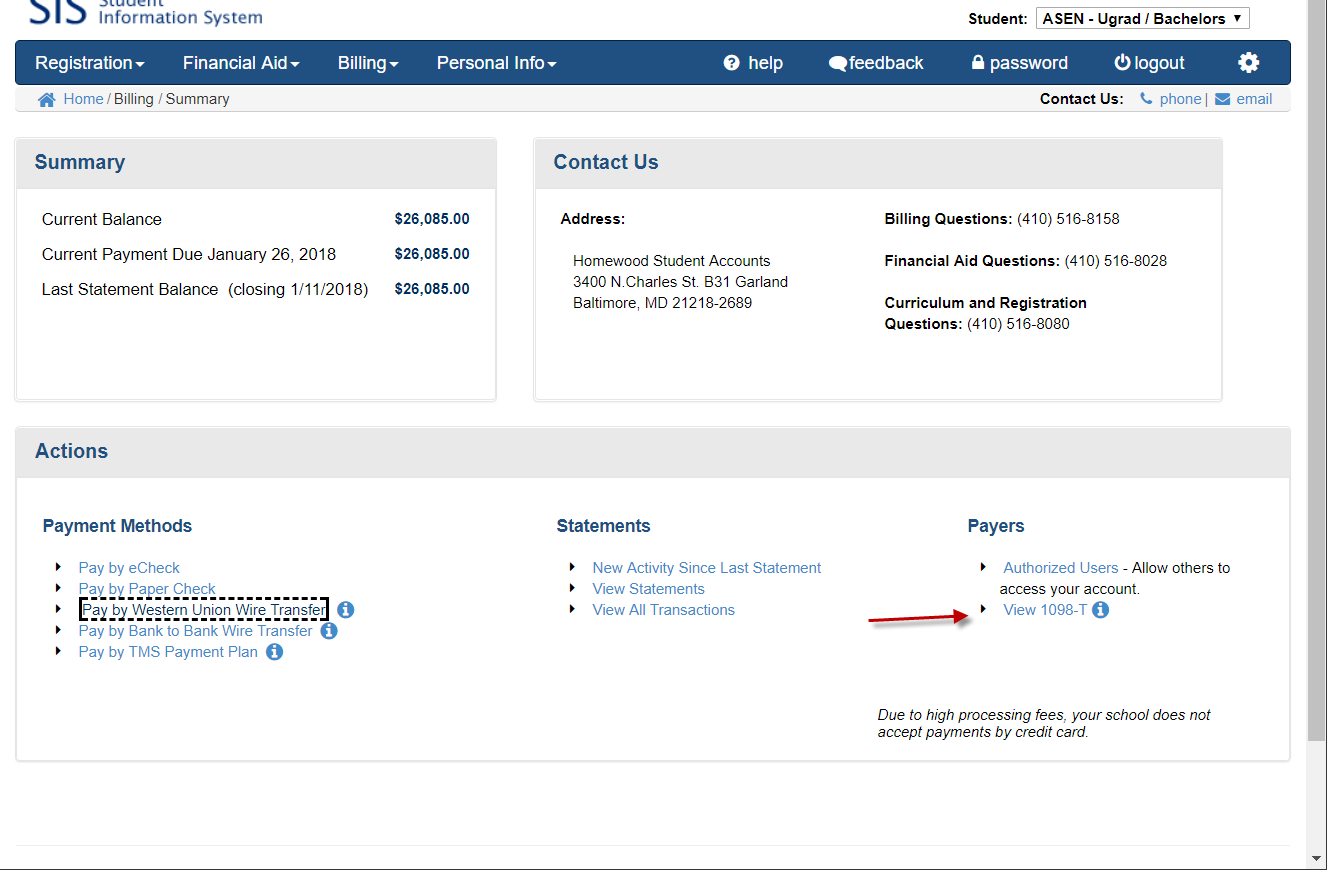Image resolution: width=1327 pixels, height=870 pixels.
Task: Open Pay by TMS Payment Plan
Action: pos(168,652)
